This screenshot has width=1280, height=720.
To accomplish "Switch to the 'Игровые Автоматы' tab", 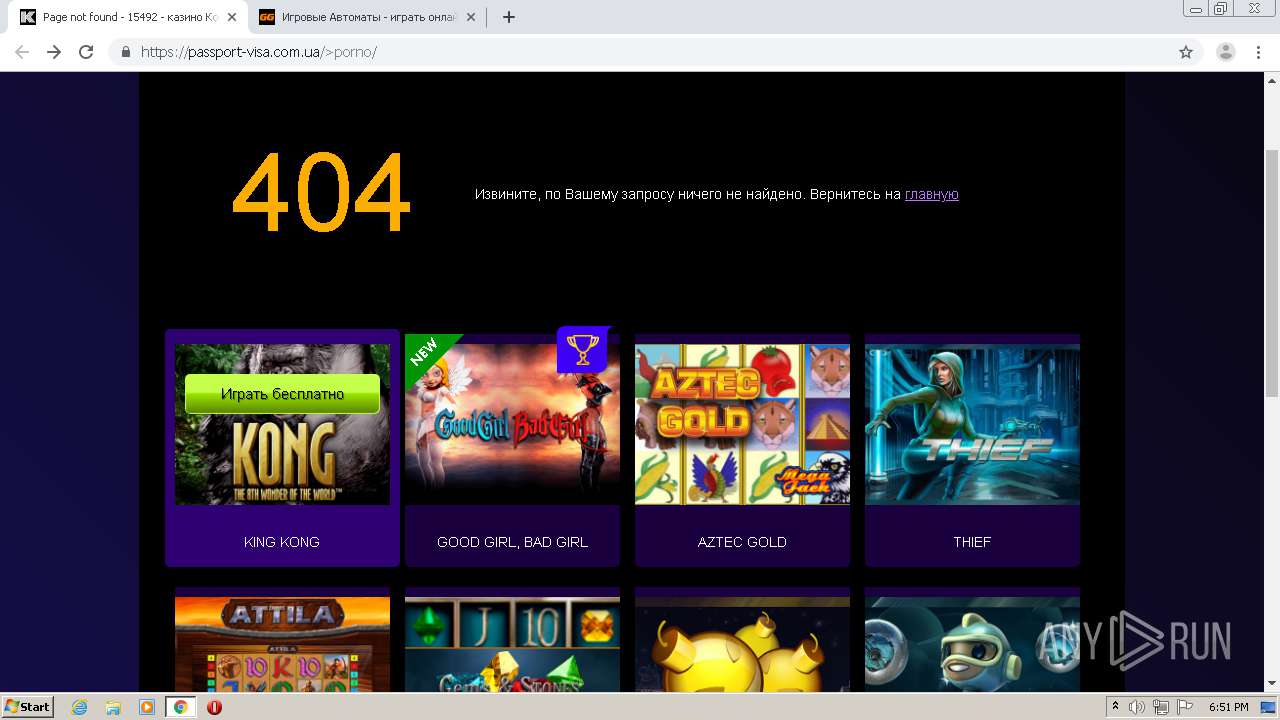I will (368, 17).
